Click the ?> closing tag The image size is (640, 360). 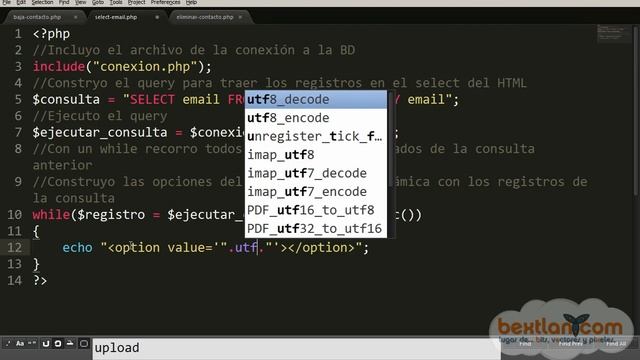[40, 280]
